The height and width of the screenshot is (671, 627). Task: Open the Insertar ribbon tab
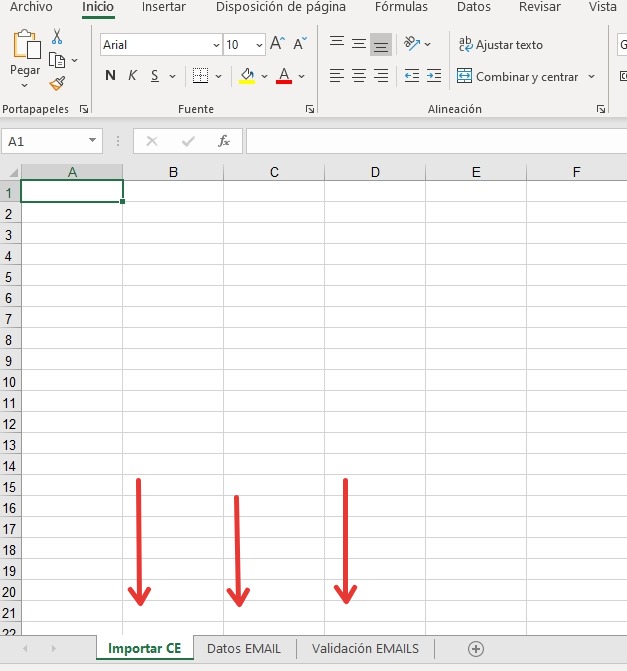coord(163,7)
